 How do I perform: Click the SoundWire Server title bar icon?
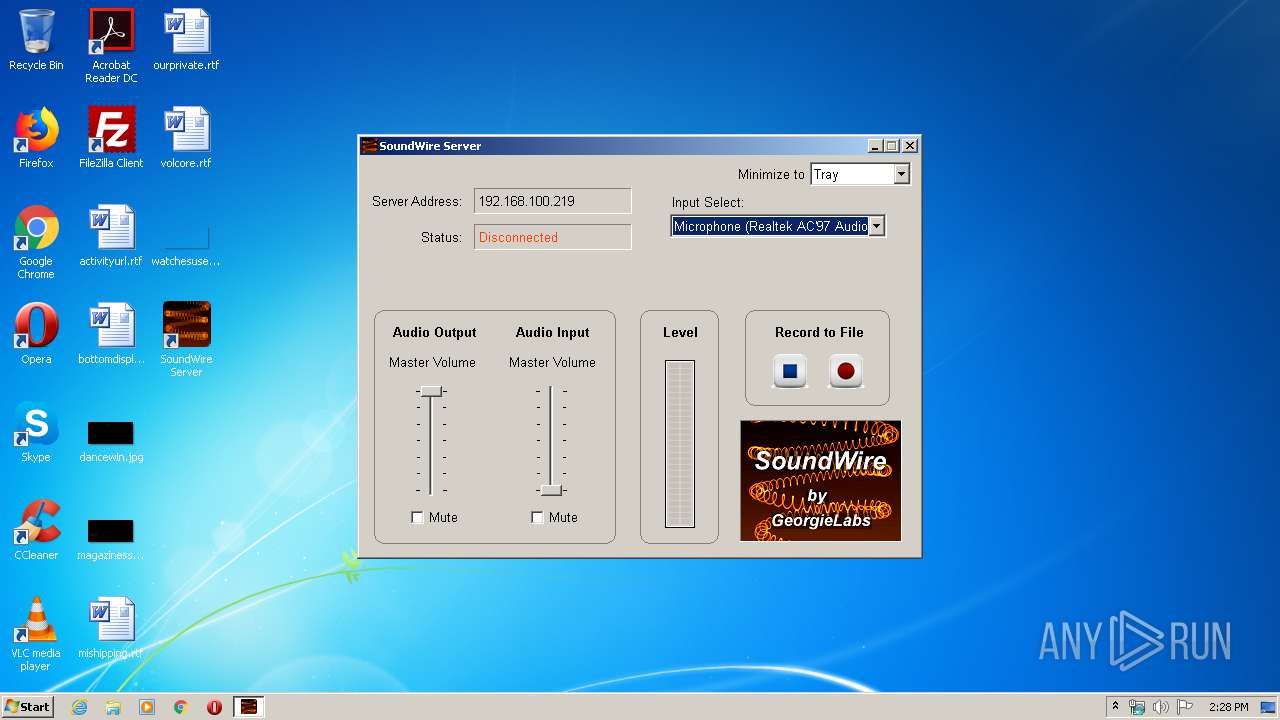pos(369,146)
